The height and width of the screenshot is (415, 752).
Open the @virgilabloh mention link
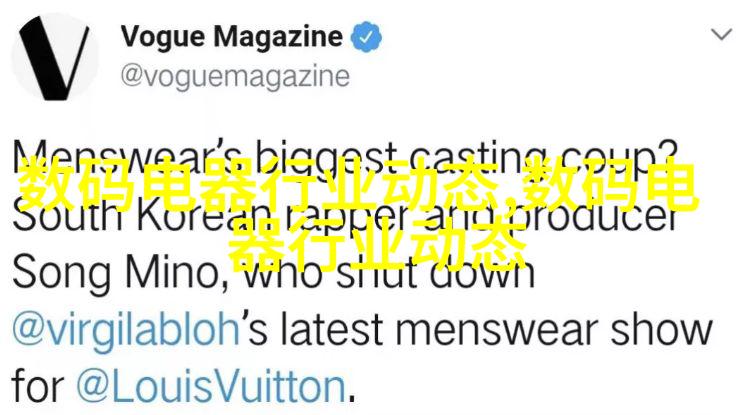(126, 330)
